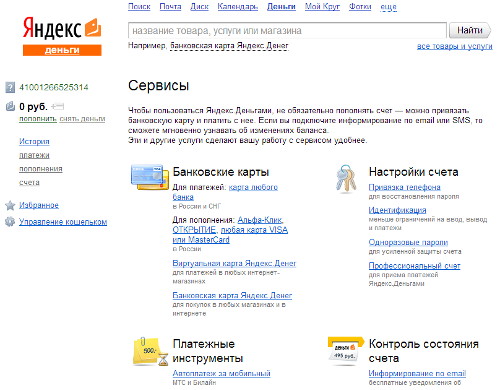Open Фотки in the top navigation
The image size is (500, 390).
(360, 7)
